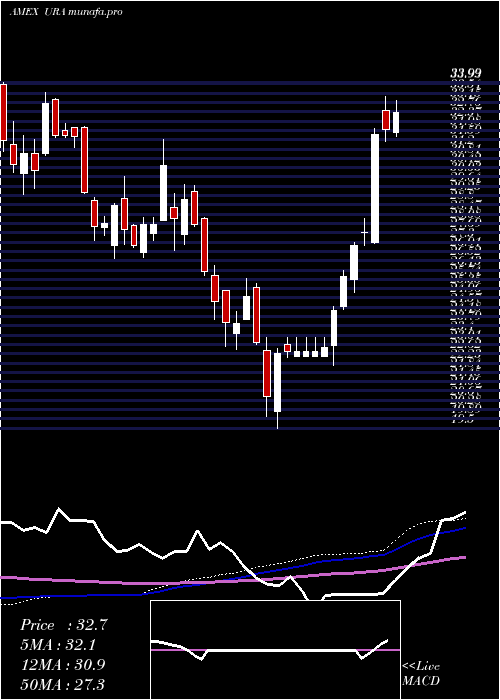
Task: Click the tallest white candlestick near the right
Action: pyautogui.click(x=375, y=188)
